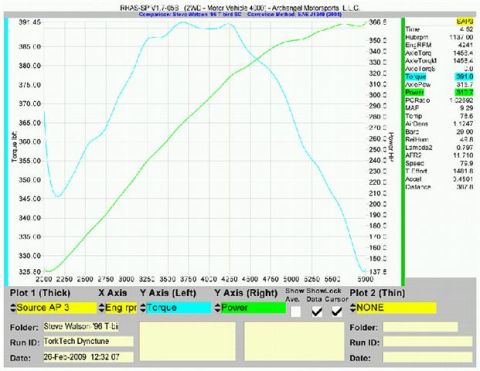Click the up/down arrows beside Eng rpm
Screen dimensions: 480x371
(102, 308)
